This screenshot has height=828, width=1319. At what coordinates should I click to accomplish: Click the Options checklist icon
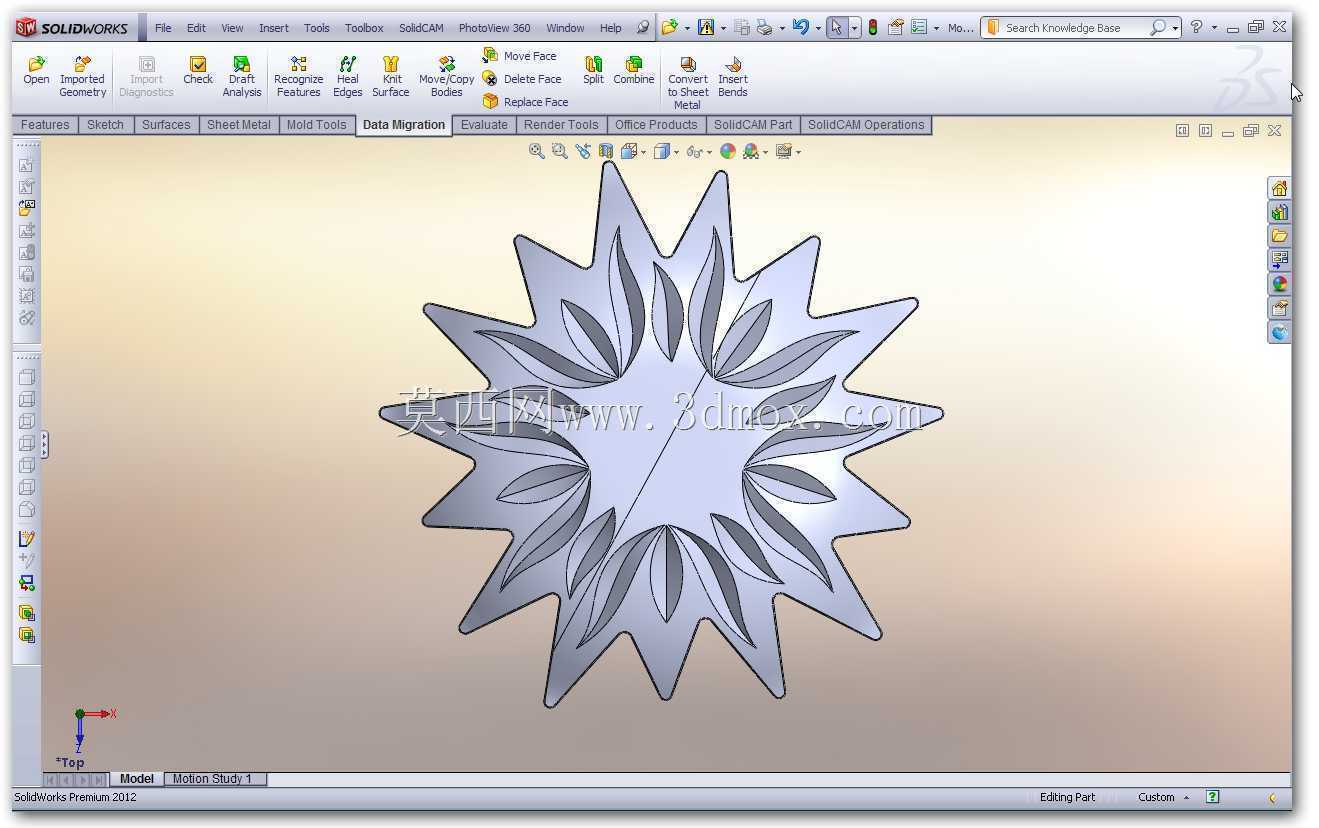(919, 28)
